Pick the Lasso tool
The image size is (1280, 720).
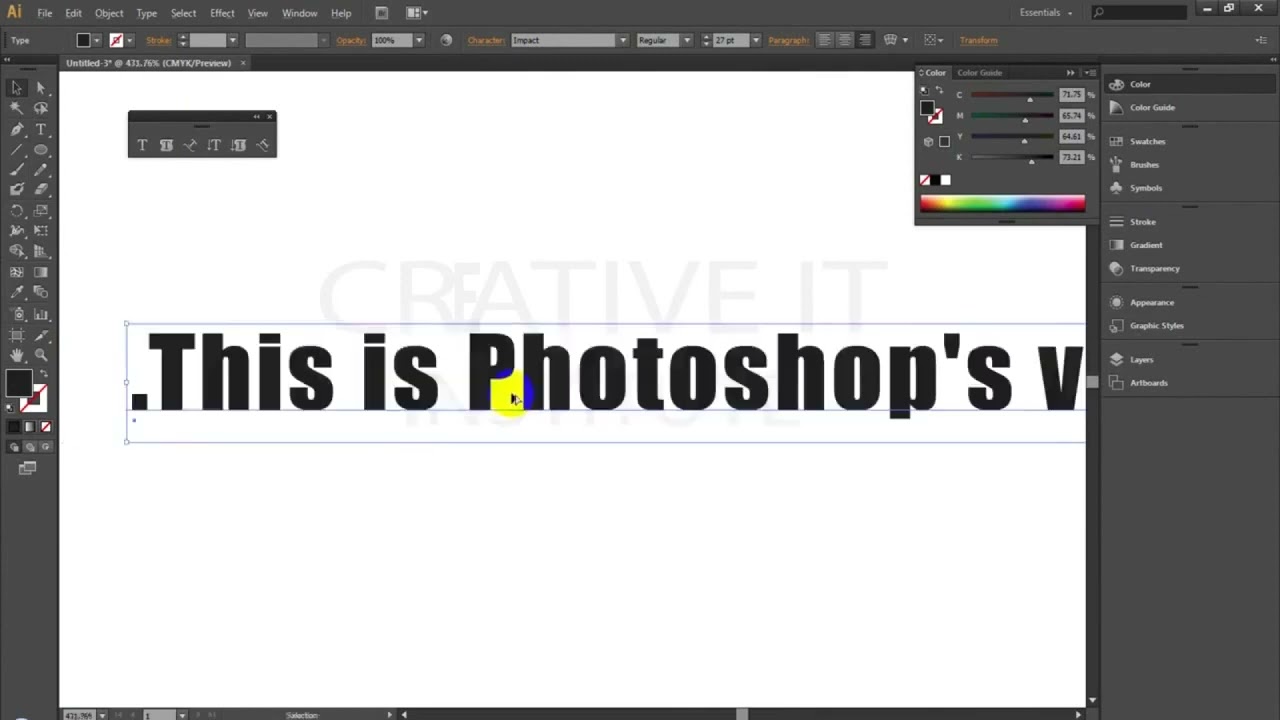pyautogui.click(x=41, y=108)
